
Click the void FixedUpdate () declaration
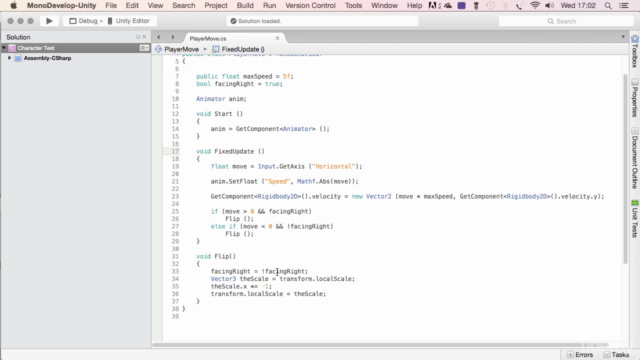(x=230, y=151)
